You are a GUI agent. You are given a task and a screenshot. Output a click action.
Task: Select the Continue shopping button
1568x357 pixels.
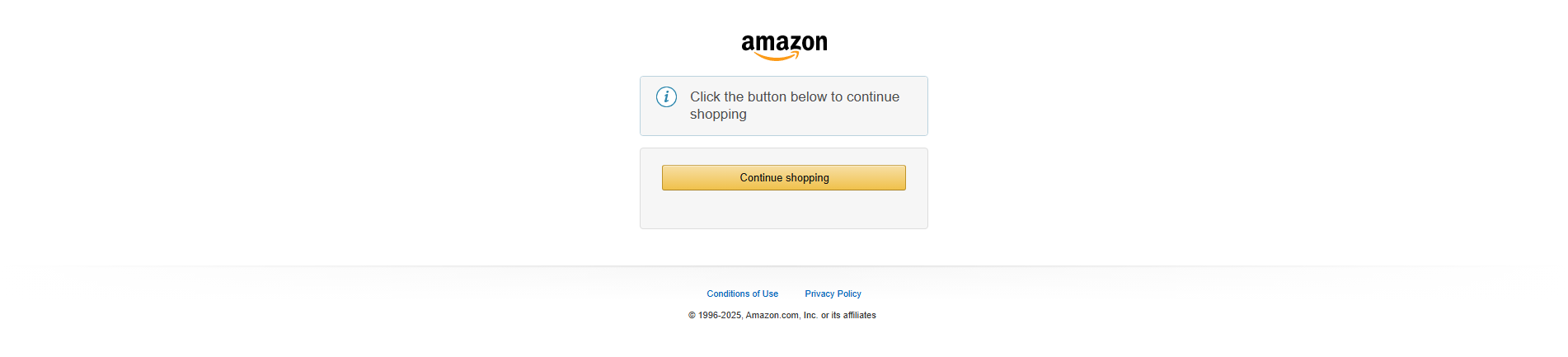[x=784, y=177]
